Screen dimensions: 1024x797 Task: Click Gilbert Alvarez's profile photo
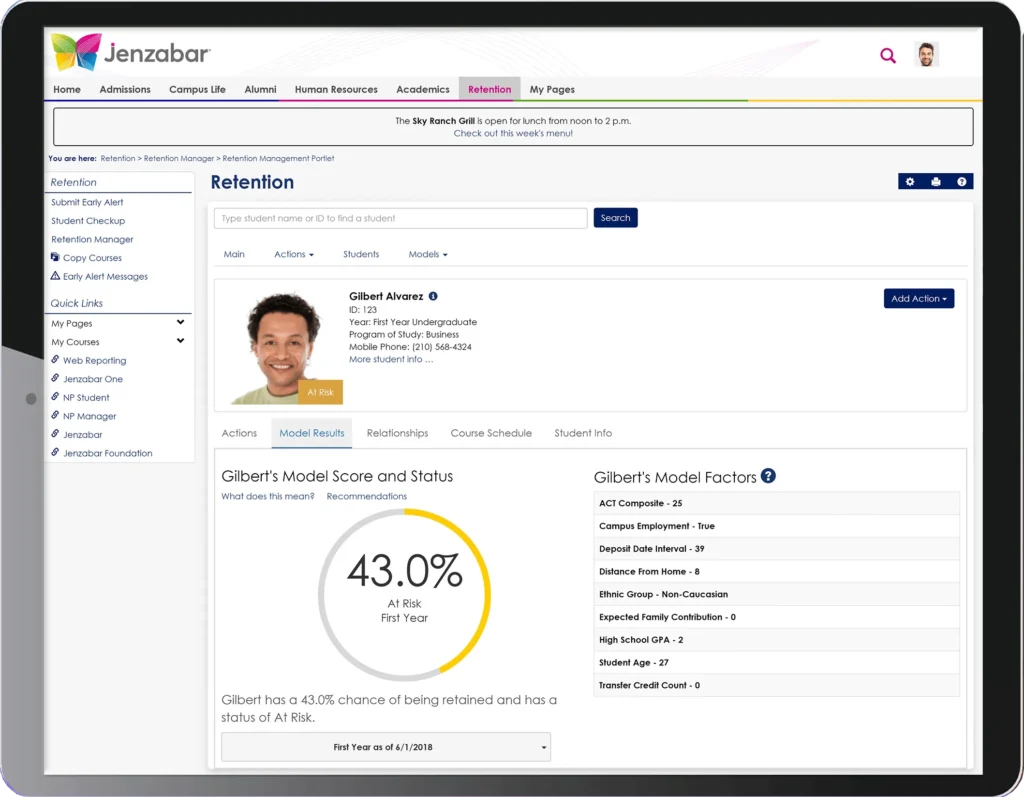(x=280, y=346)
